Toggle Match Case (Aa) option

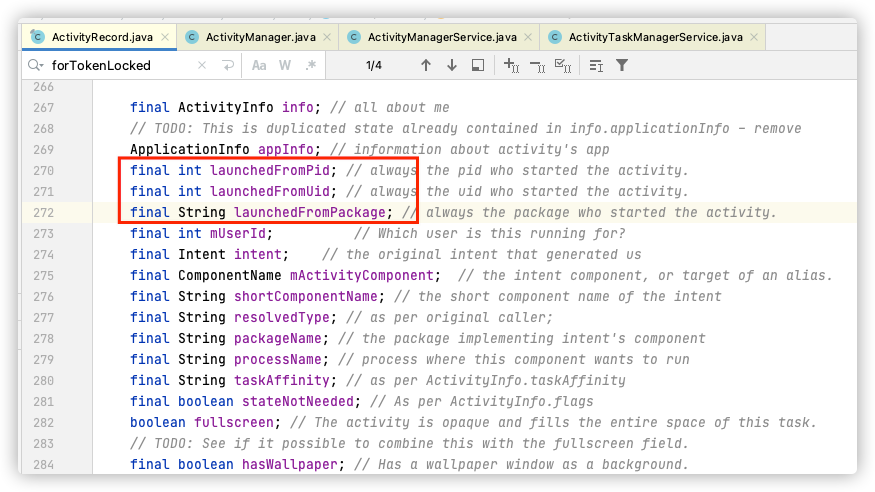pyautogui.click(x=259, y=65)
